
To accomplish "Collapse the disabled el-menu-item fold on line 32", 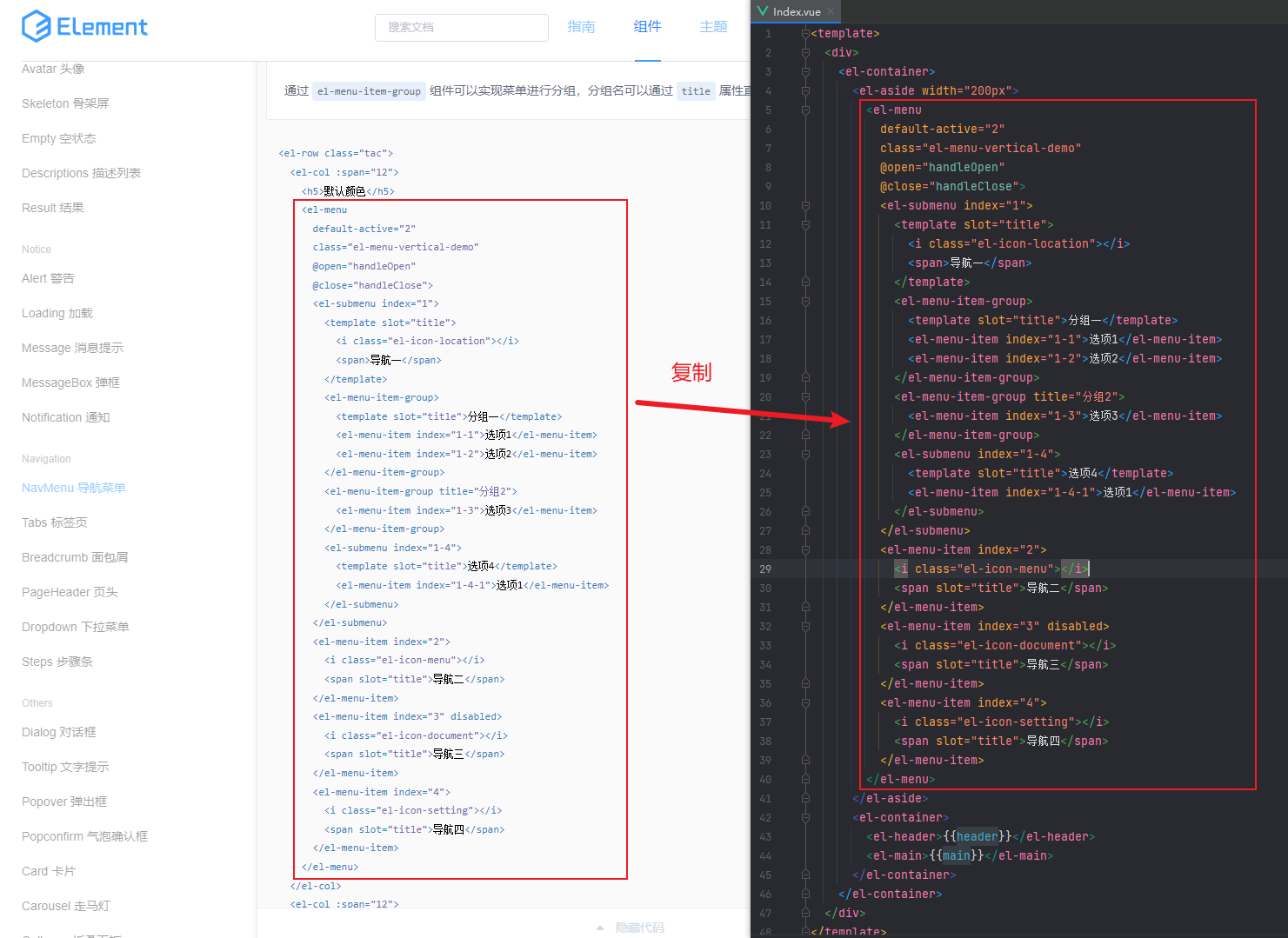I will pyautogui.click(x=805, y=626).
